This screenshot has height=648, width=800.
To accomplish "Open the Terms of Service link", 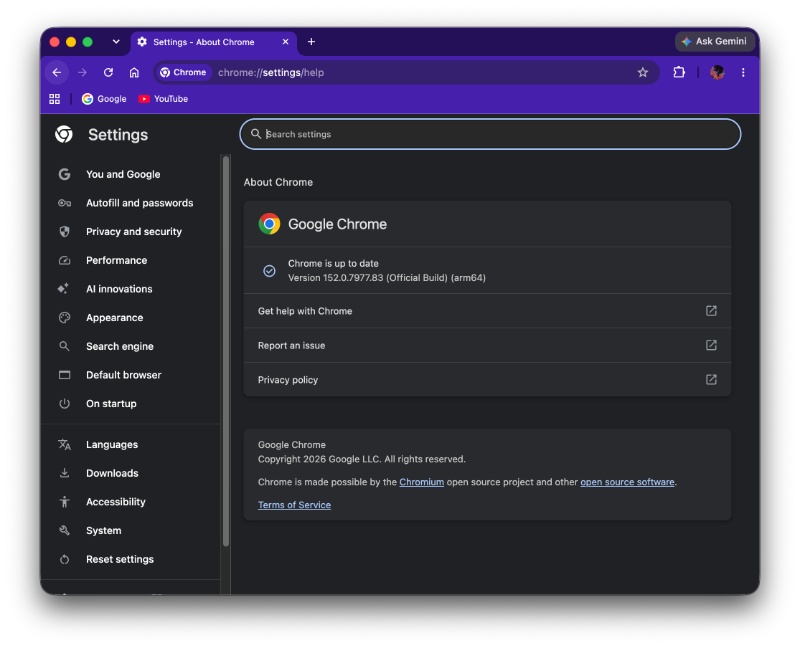I will click(x=294, y=505).
